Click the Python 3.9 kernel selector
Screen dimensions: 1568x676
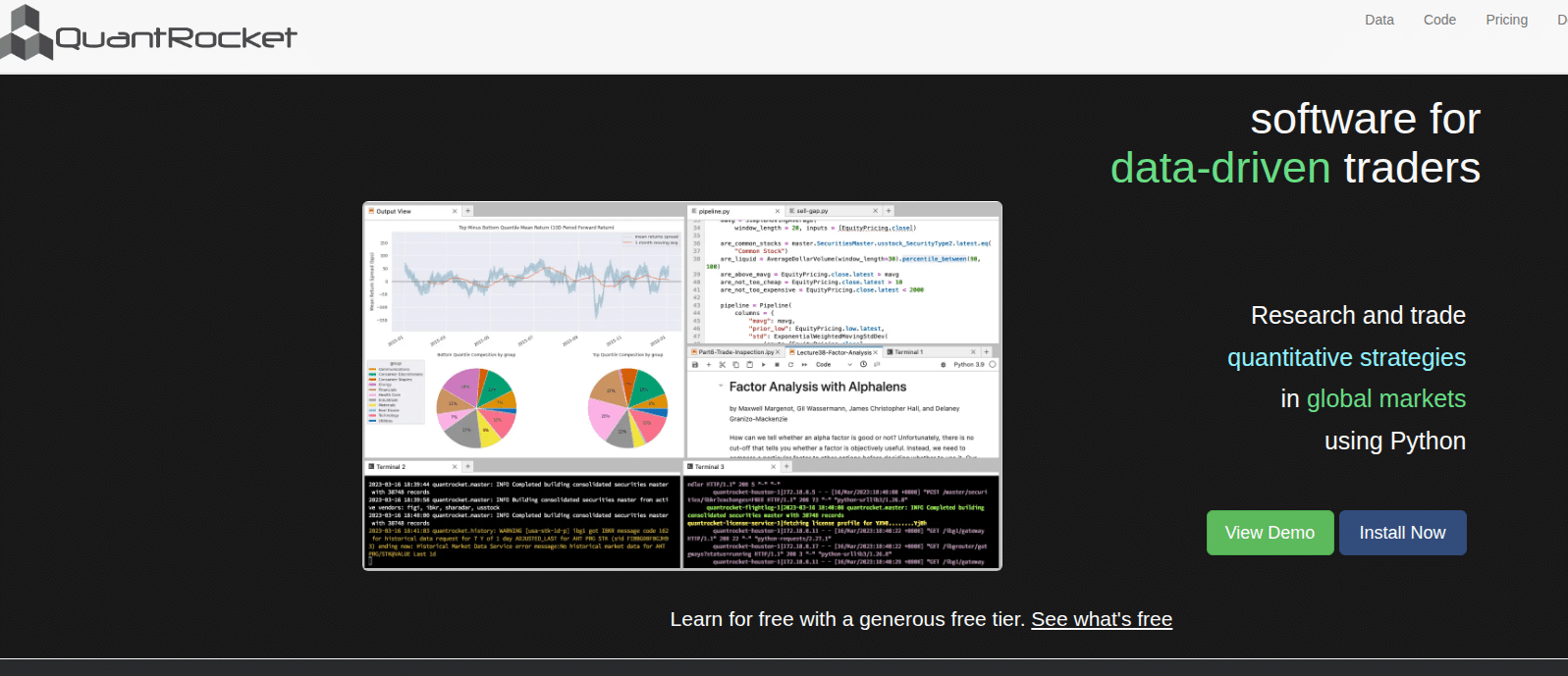(x=968, y=364)
